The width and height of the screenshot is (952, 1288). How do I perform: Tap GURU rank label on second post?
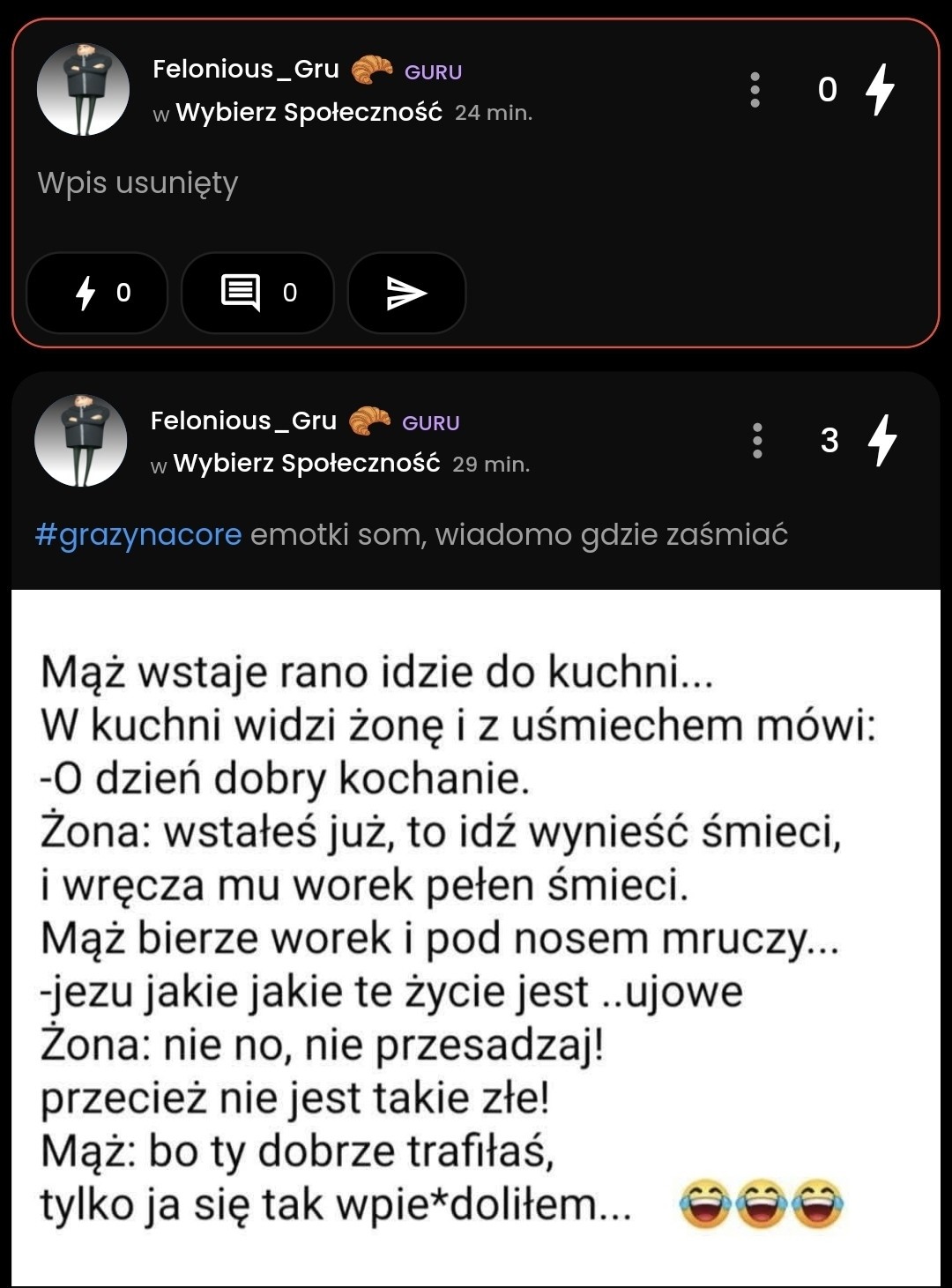point(430,423)
